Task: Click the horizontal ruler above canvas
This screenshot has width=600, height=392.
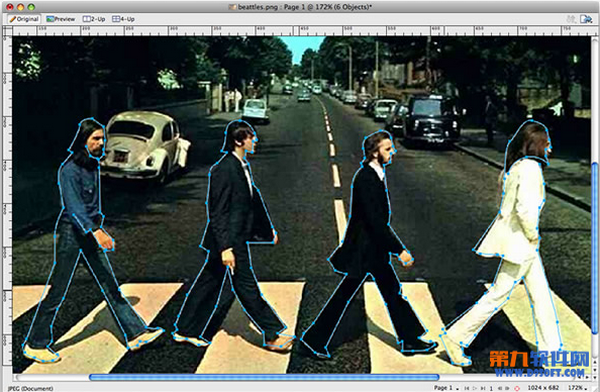Action: (x=302, y=31)
